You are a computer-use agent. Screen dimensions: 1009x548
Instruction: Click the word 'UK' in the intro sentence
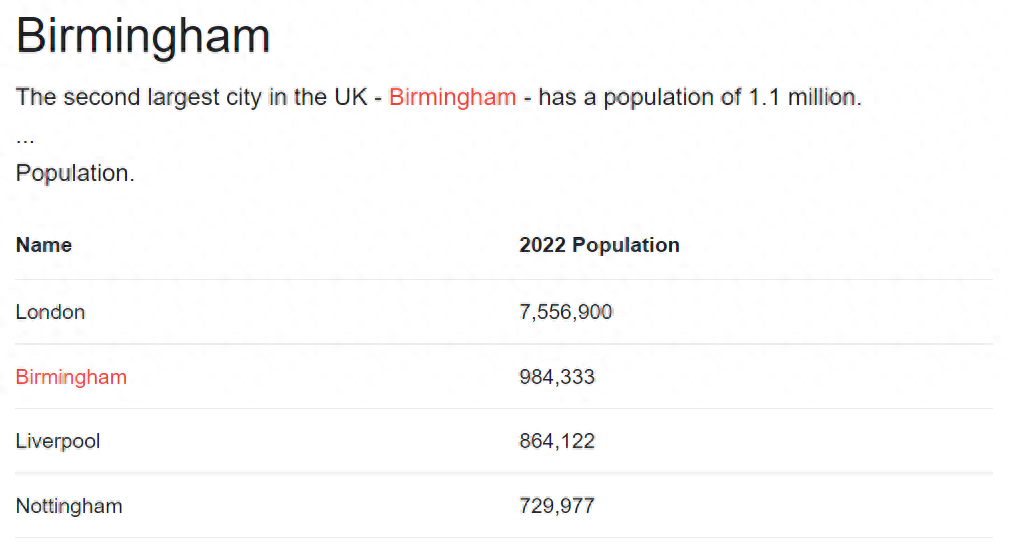pyautogui.click(x=351, y=97)
